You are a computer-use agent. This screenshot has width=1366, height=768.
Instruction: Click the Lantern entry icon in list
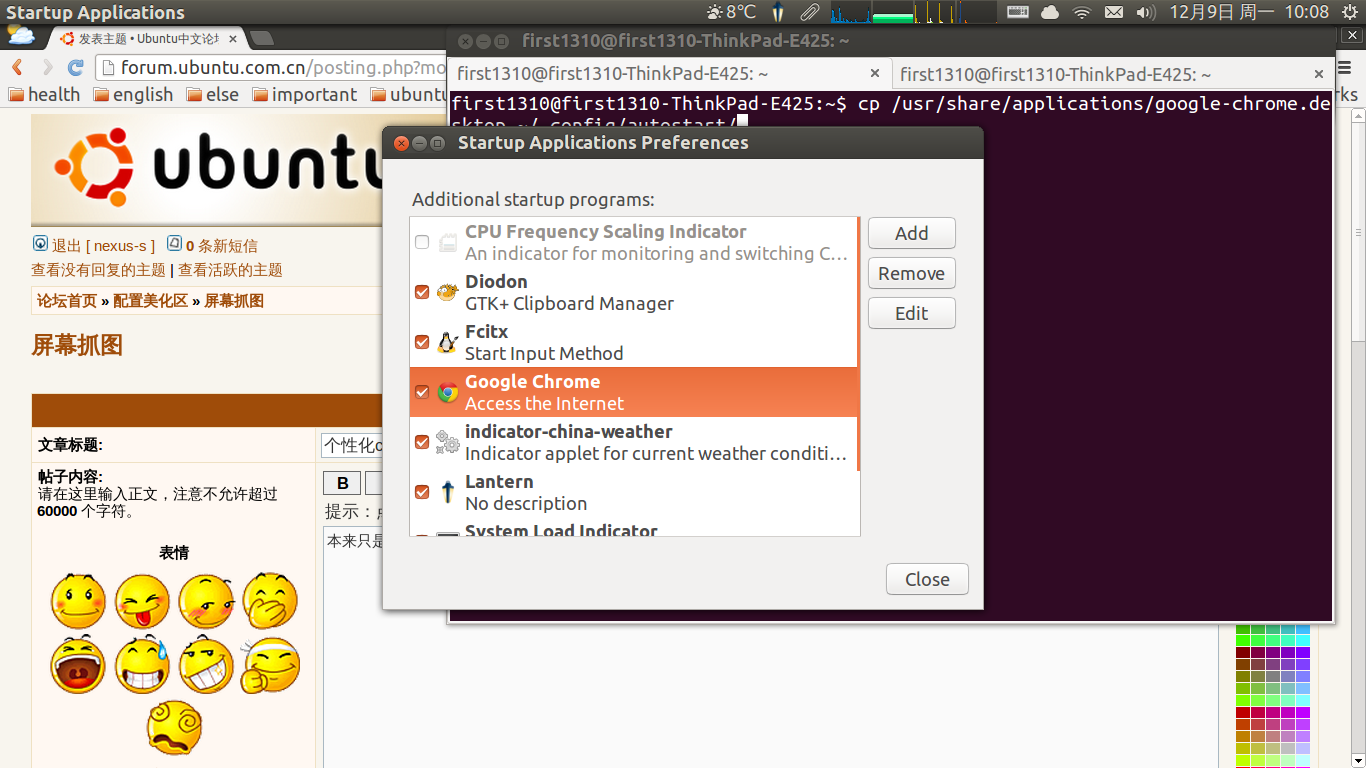[x=448, y=492]
